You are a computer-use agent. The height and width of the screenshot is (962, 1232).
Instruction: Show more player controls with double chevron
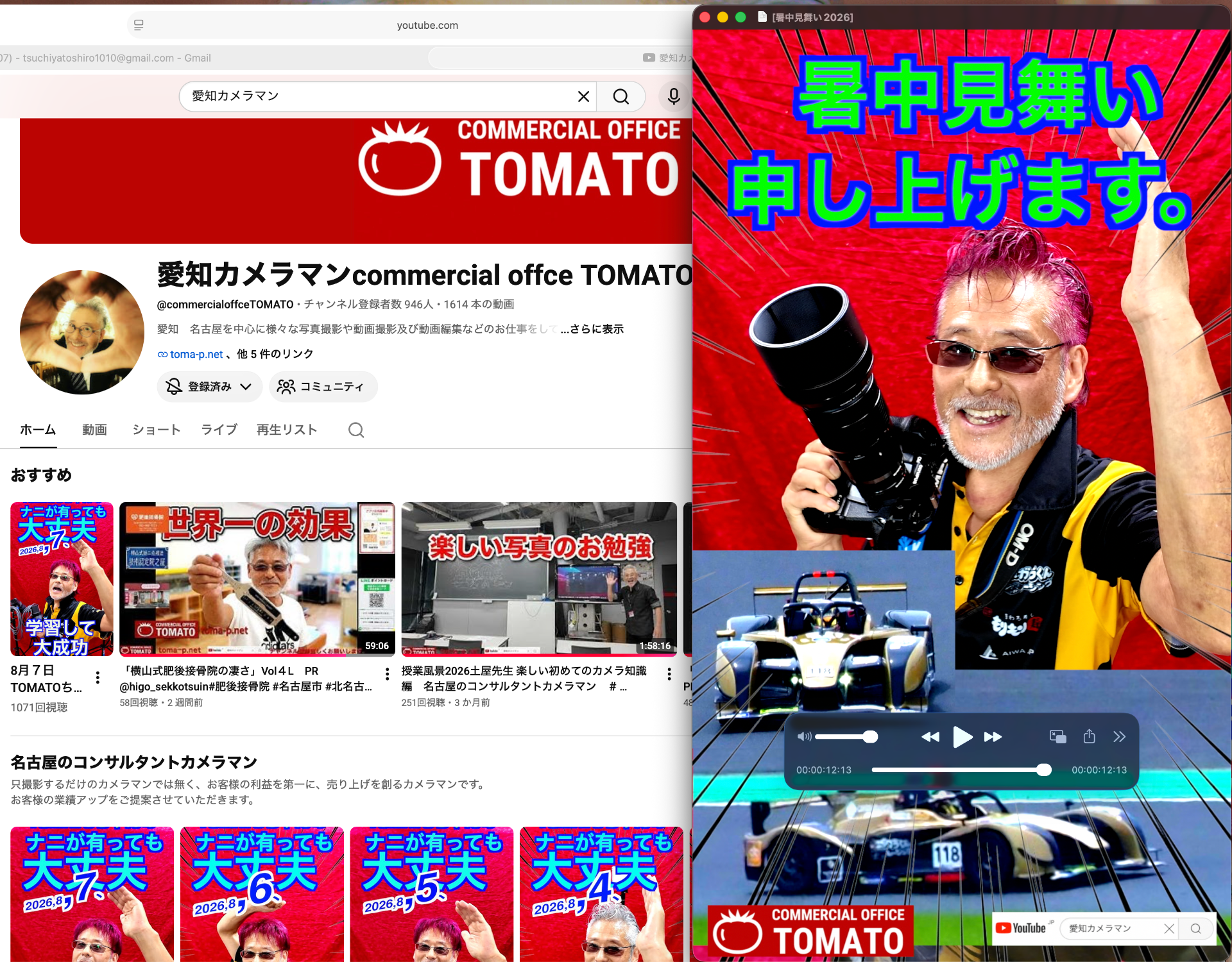(1120, 736)
